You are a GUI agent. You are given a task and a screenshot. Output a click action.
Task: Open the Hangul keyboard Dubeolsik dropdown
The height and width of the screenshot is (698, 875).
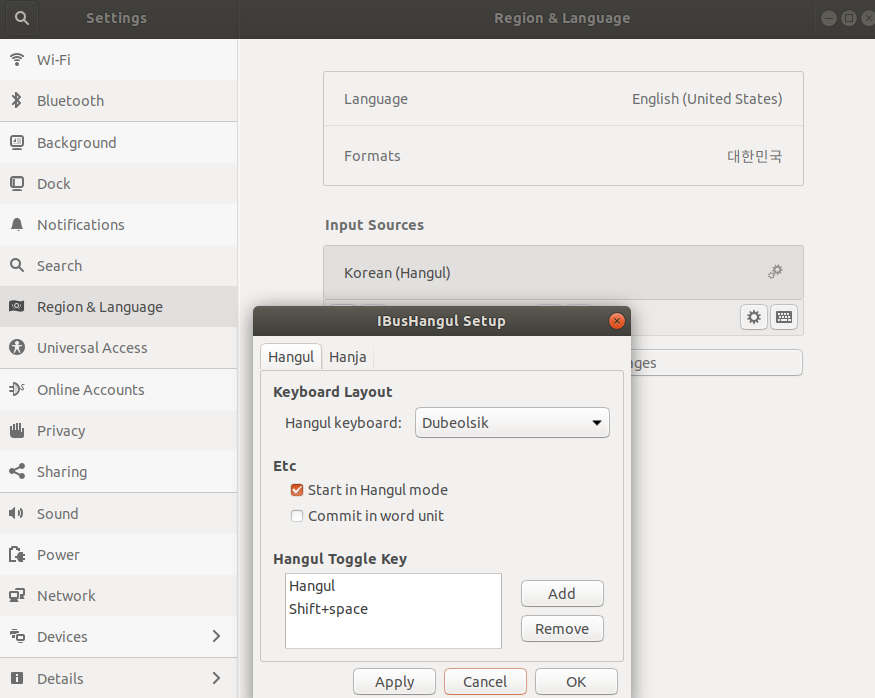[x=512, y=422]
